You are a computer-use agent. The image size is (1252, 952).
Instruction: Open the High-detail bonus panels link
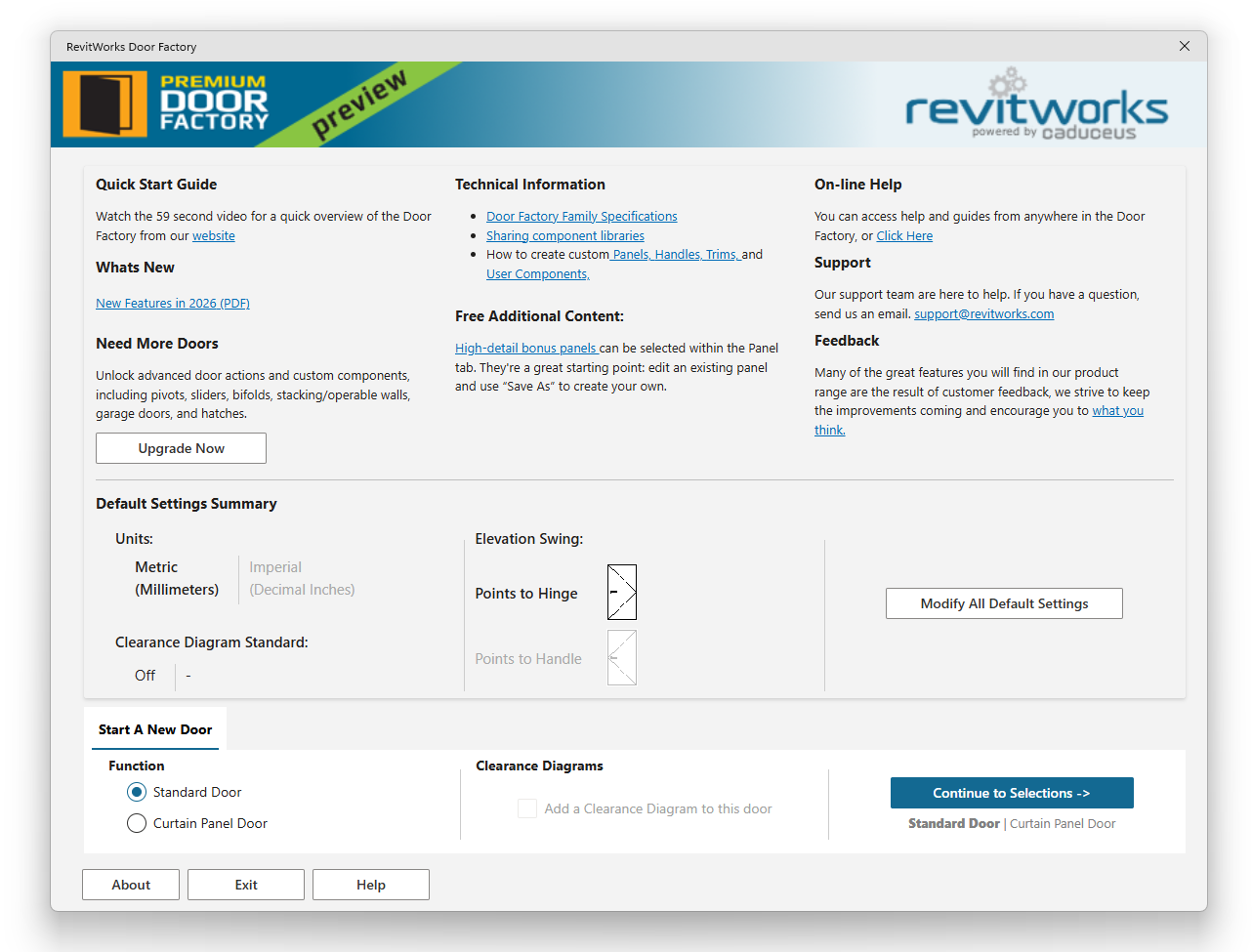(525, 348)
